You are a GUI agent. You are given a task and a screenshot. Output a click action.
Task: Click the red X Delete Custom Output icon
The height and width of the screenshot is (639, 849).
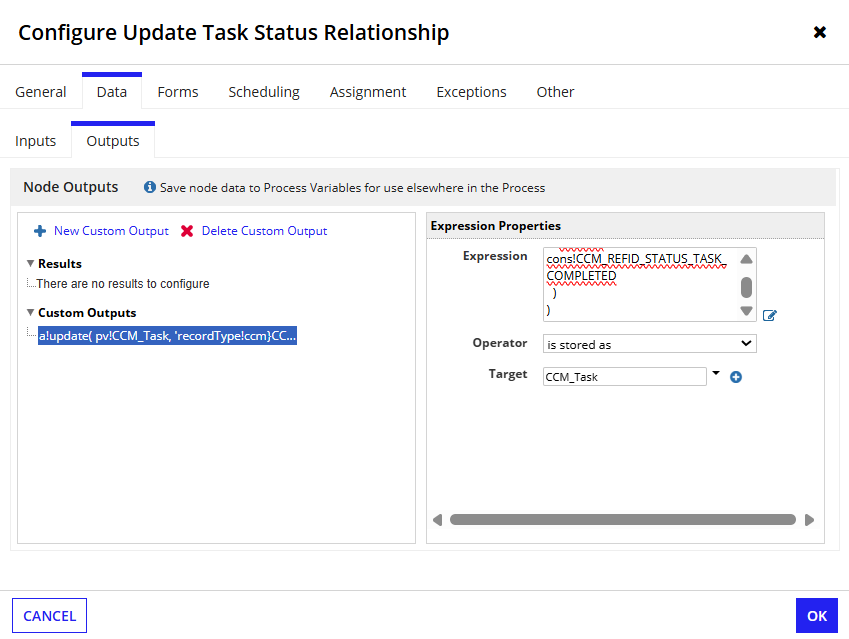pos(187,231)
